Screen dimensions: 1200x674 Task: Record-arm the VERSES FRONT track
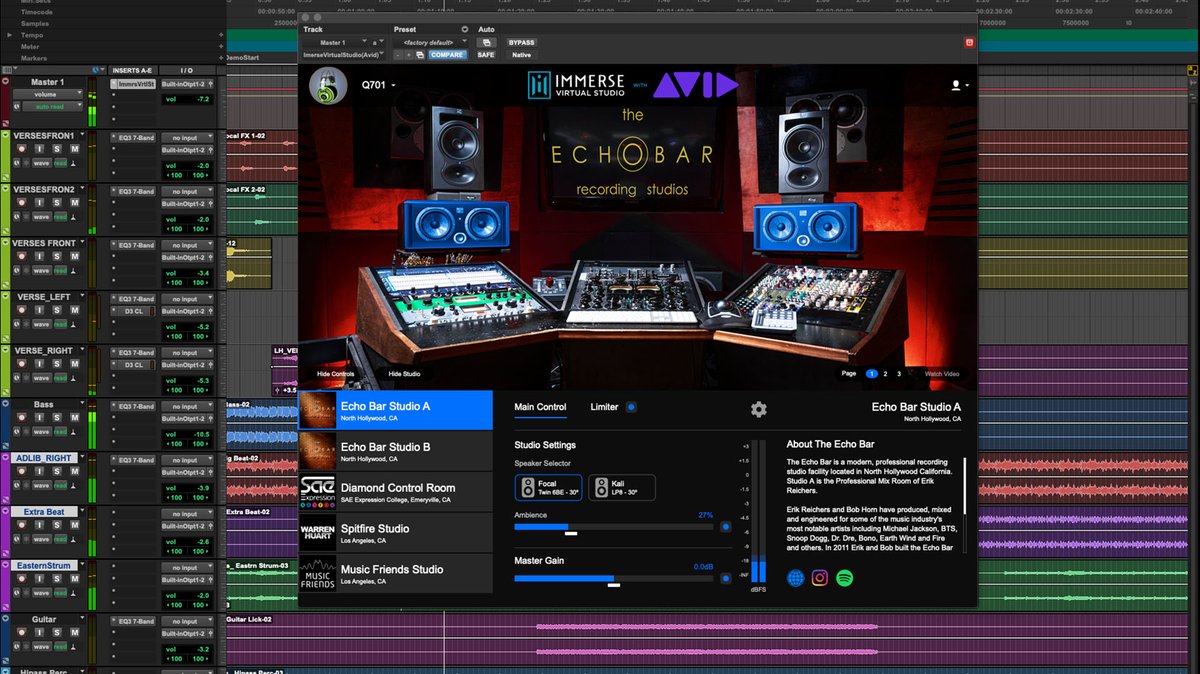tap(21, 256)
